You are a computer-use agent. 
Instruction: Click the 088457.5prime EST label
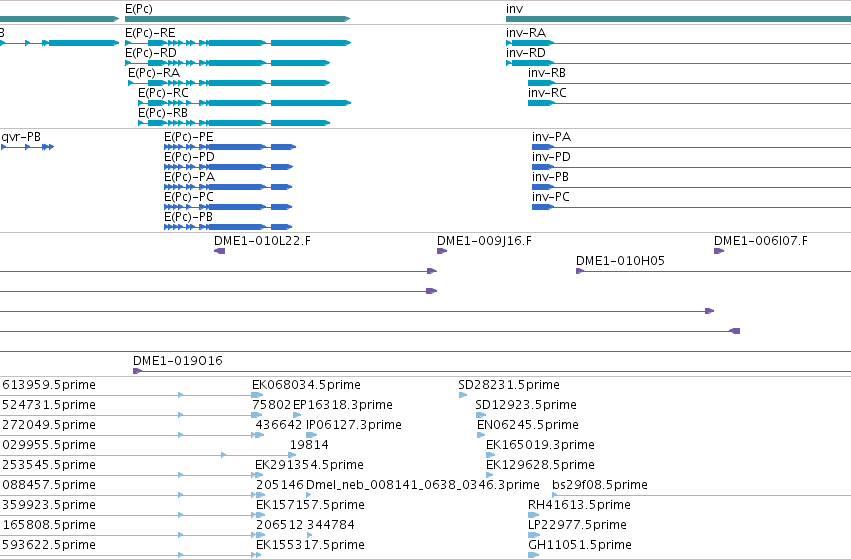coord(49,485)
